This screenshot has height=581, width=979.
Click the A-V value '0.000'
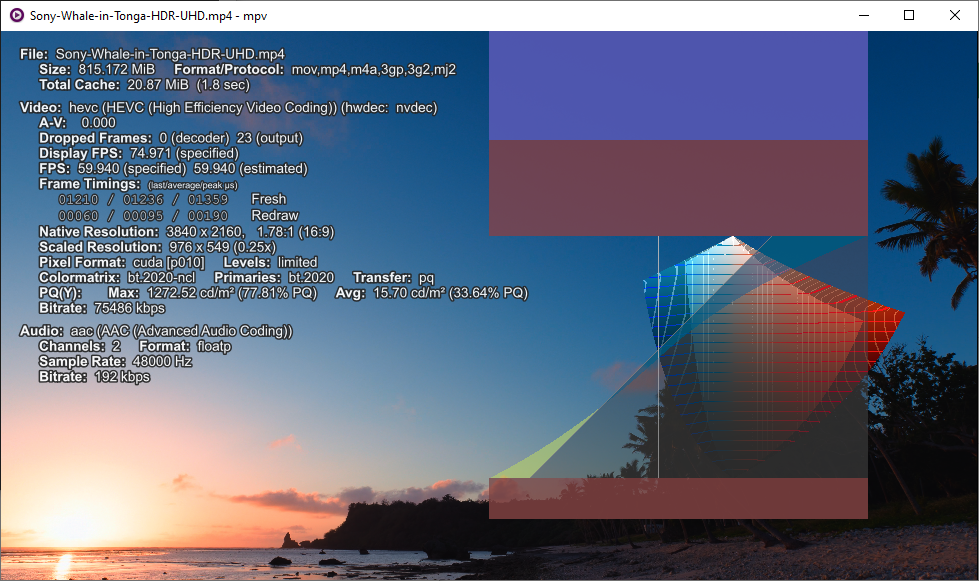tap(98, 123)
